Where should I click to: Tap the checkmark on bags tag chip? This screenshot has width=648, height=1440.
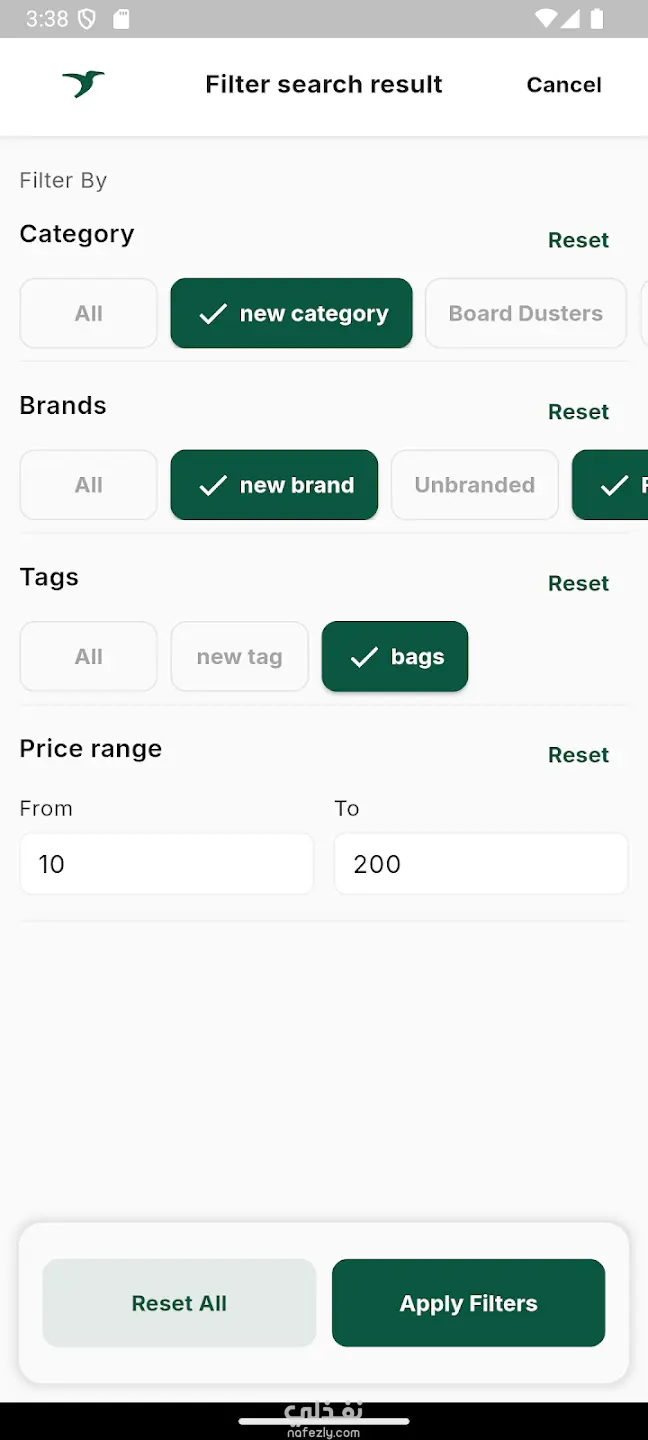[364, 657]
